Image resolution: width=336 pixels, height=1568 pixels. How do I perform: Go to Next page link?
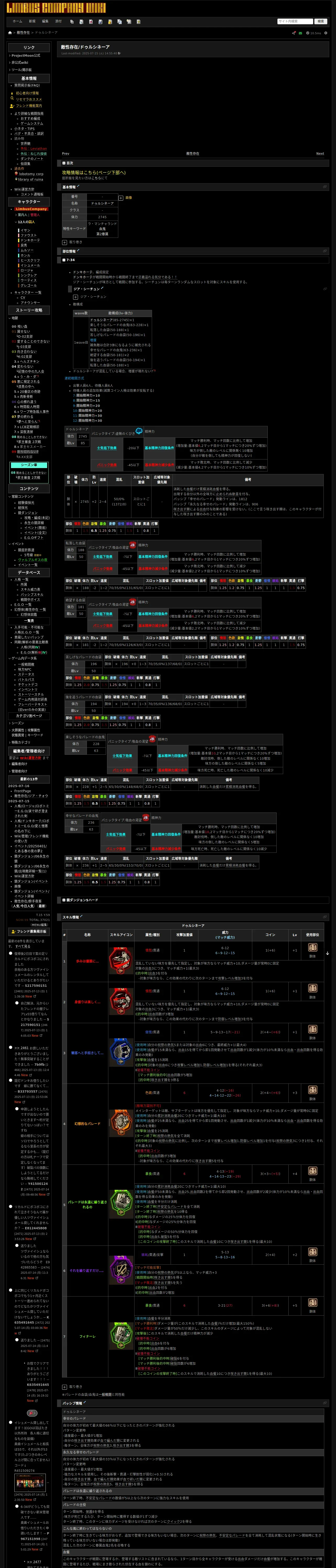pyautogui.click(x=320, y=153)
